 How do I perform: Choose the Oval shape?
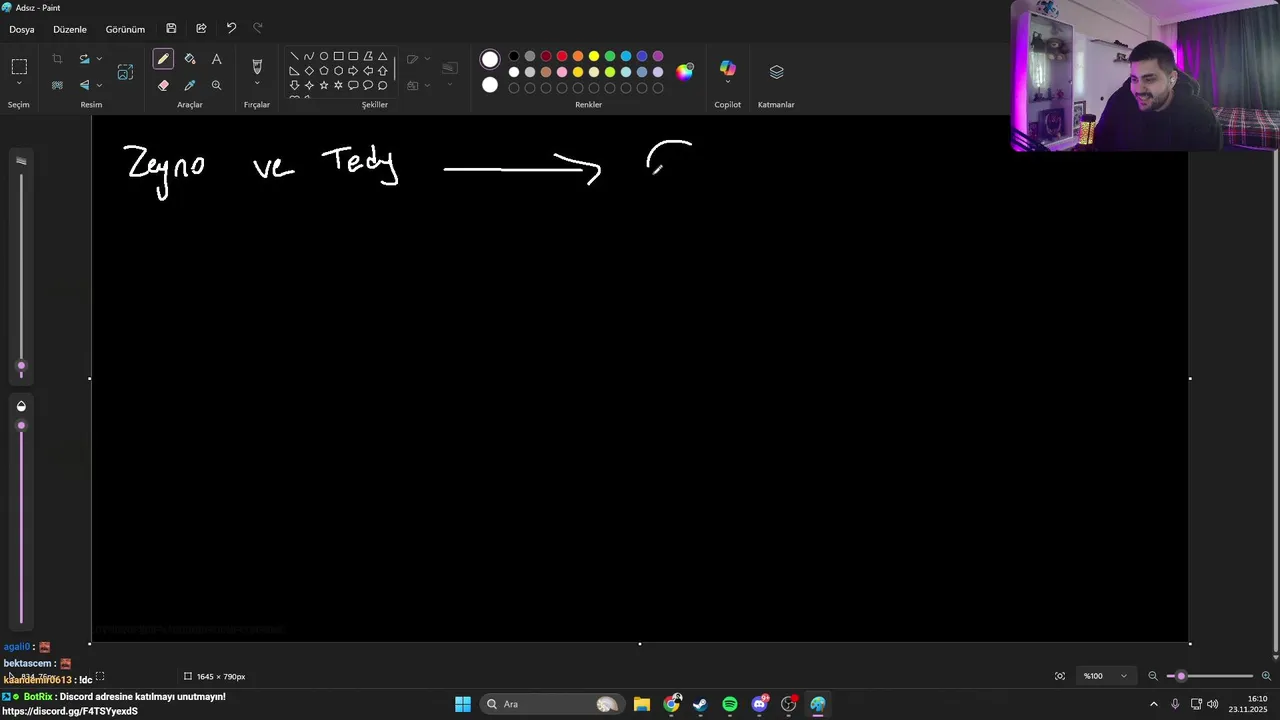click(x=324, y=56)
